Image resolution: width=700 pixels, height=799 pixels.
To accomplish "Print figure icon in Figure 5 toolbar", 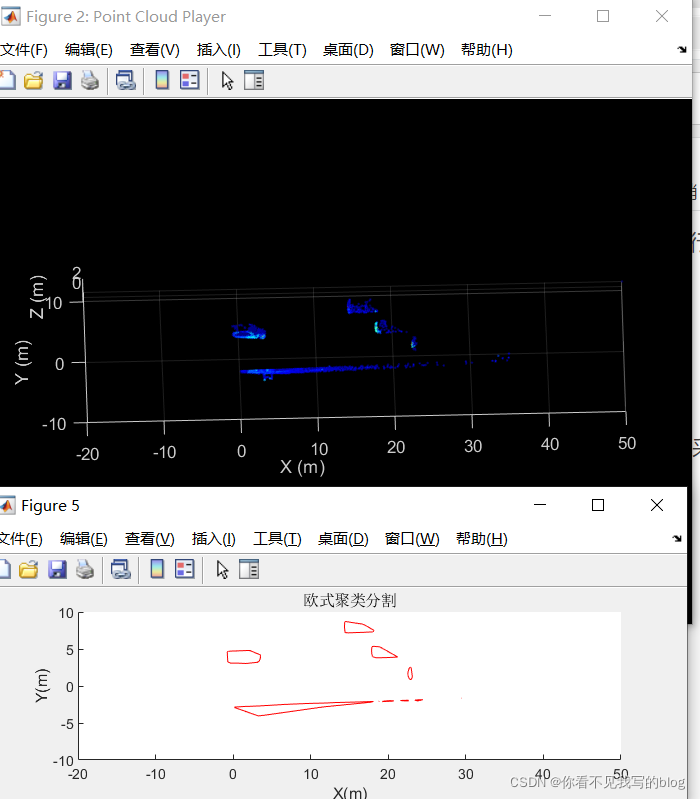I will (85, 569).
